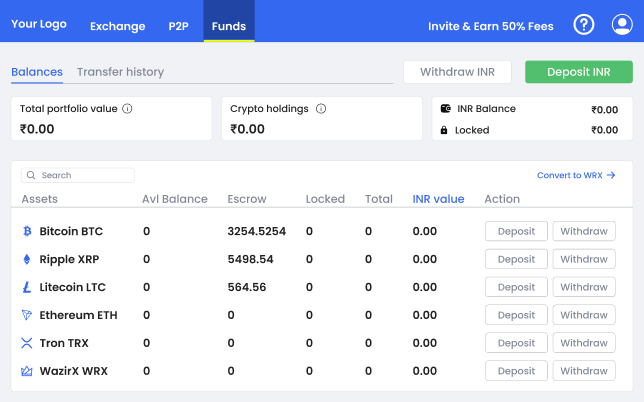This screenshot has height=402, width=644.
Task: Click the Your Logo home link
Action: 39,24
